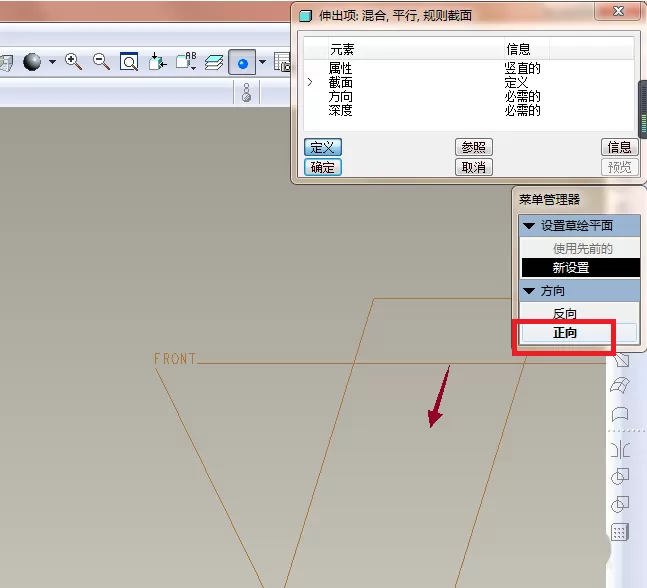647x588 pixels.
Task: Click the zoom in magnifier icon
Action: coord(73,62)
